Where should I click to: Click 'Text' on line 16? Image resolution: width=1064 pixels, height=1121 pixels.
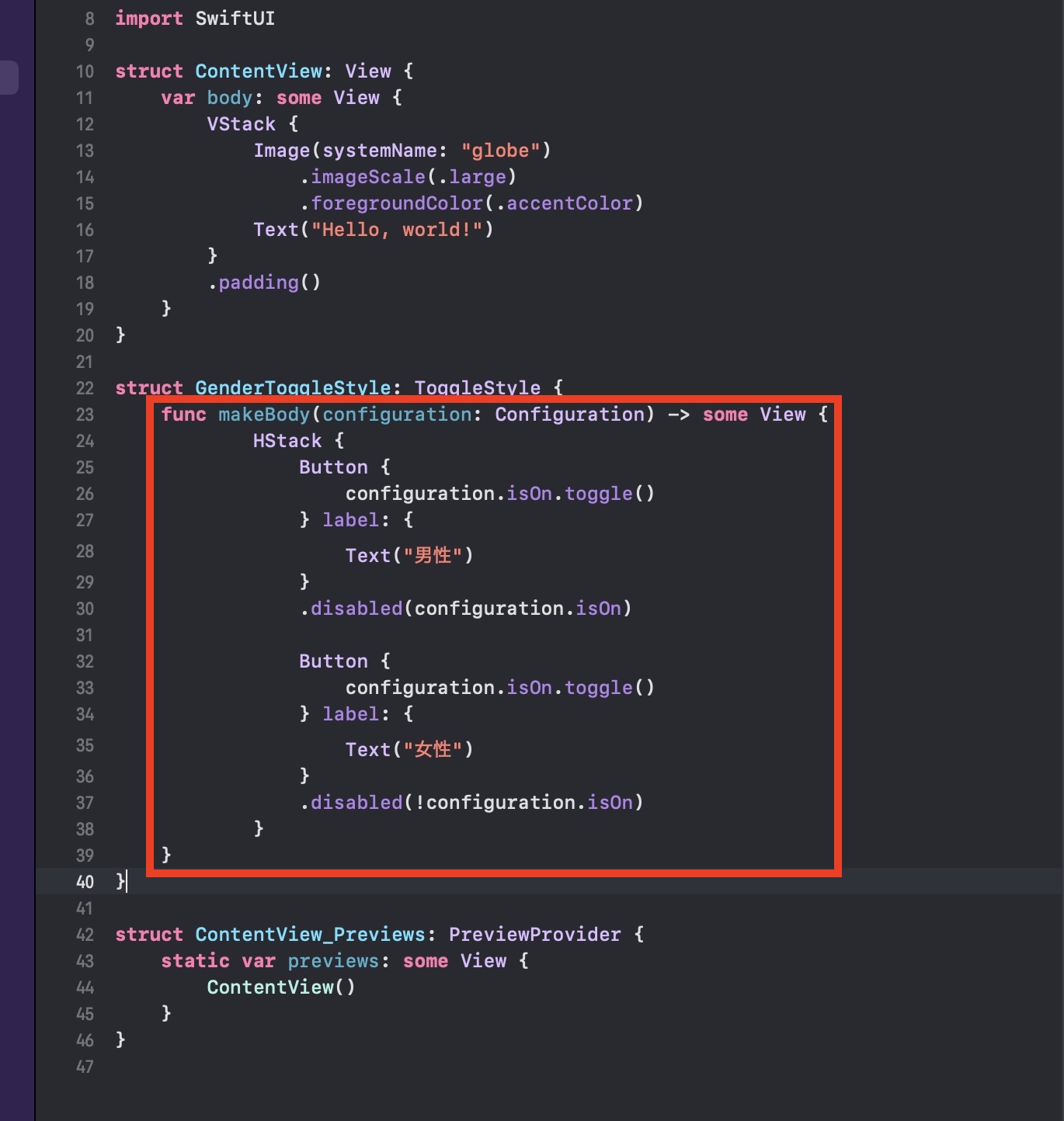(x=276, y=230)
